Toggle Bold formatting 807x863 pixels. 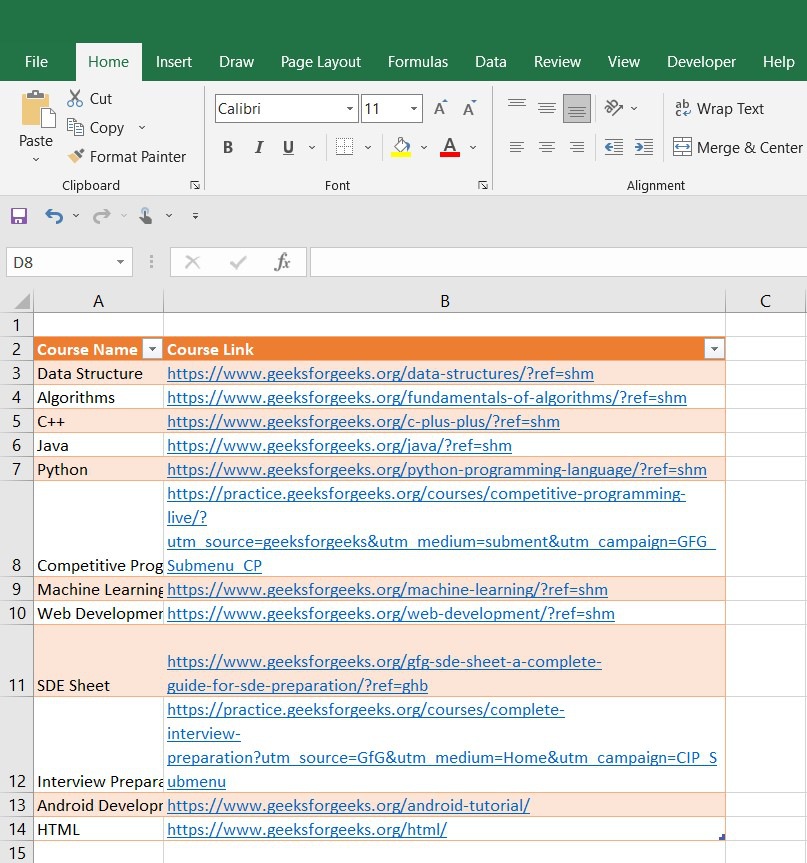point(228,148)
